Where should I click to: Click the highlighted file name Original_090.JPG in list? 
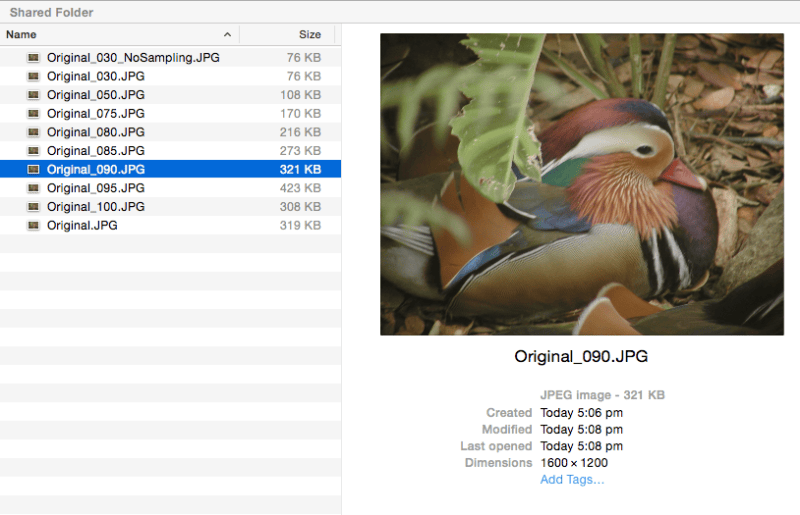pyautogui.click(x=96, y=169)
